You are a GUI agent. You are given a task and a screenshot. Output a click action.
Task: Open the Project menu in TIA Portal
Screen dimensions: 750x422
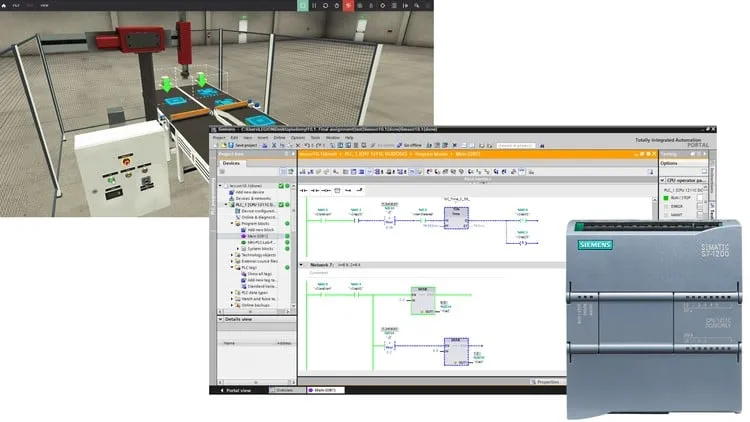(219, 138)
